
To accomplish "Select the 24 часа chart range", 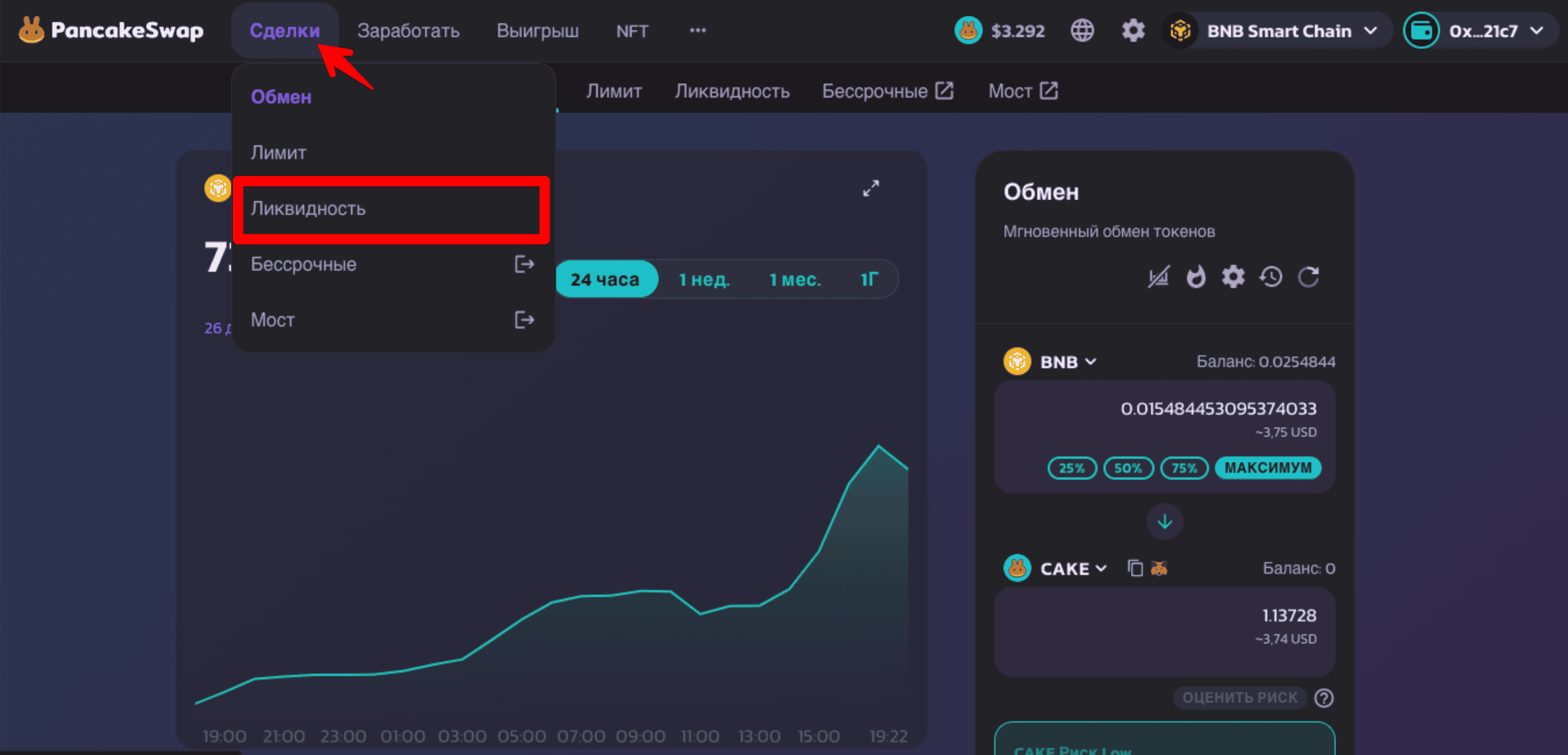I will (606, 279).
